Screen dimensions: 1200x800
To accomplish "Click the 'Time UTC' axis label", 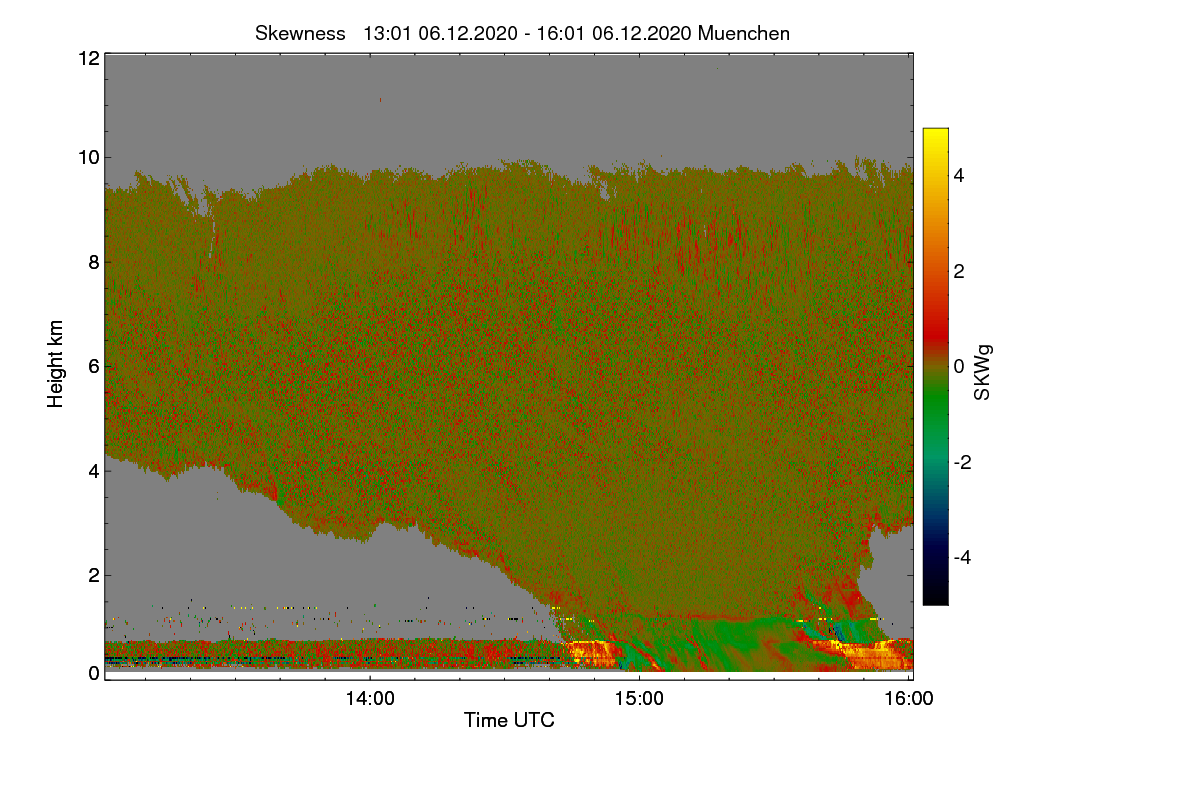I will pos(509,720).
